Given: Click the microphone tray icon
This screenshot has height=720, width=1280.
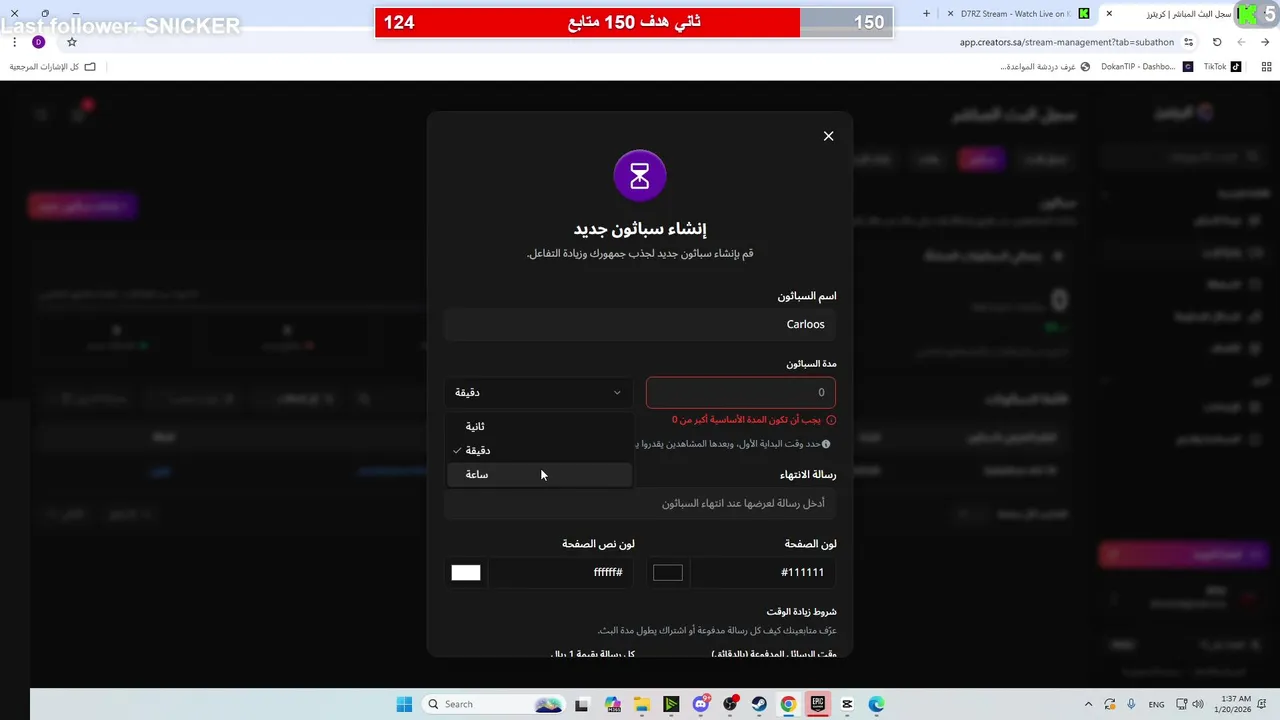Looking at the screenshot, I should [1131, 704].
